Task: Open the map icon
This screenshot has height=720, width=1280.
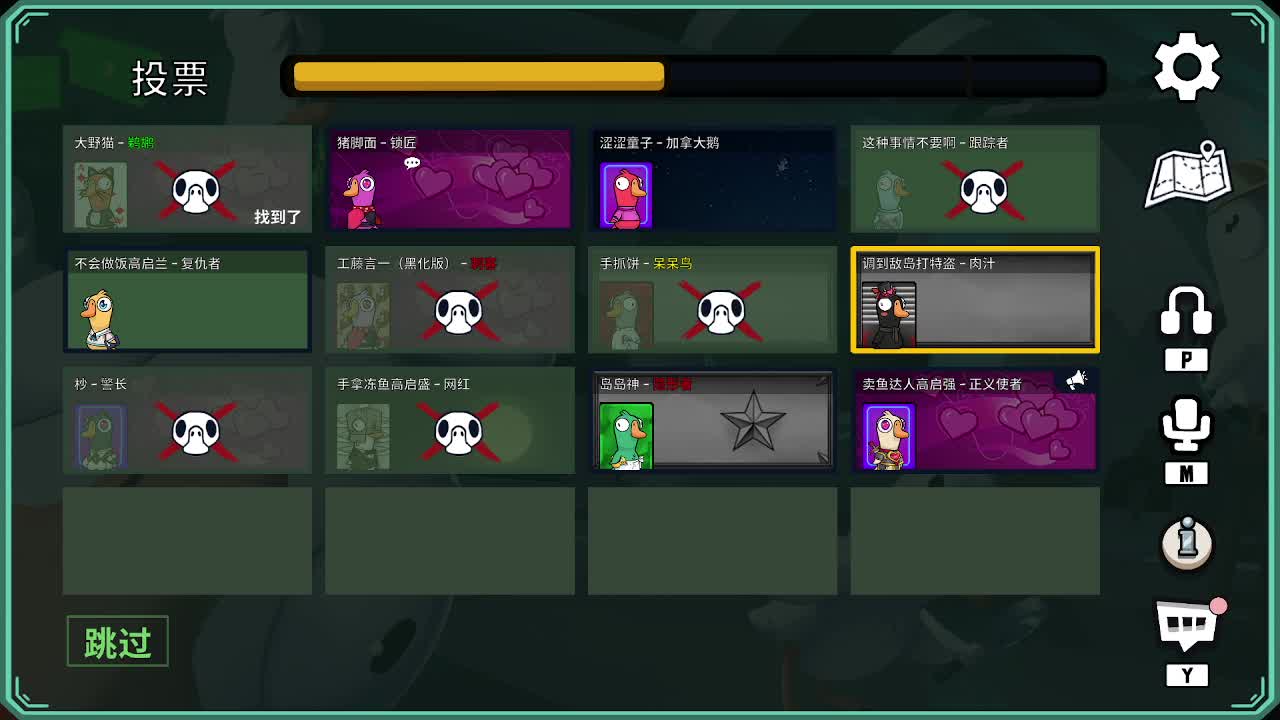Action: click(1188, 175)
